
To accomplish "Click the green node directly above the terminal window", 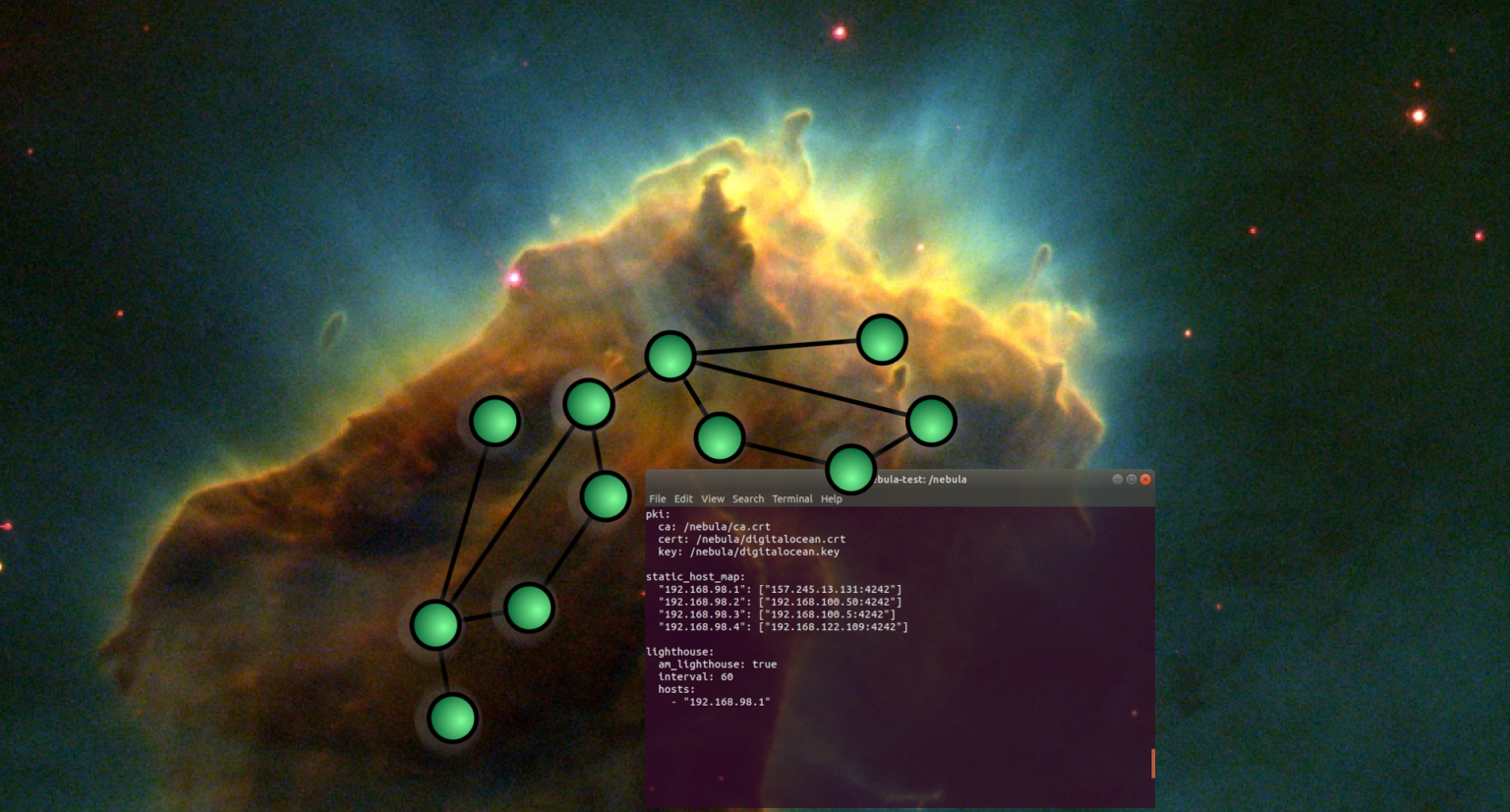I will [721, 438].
